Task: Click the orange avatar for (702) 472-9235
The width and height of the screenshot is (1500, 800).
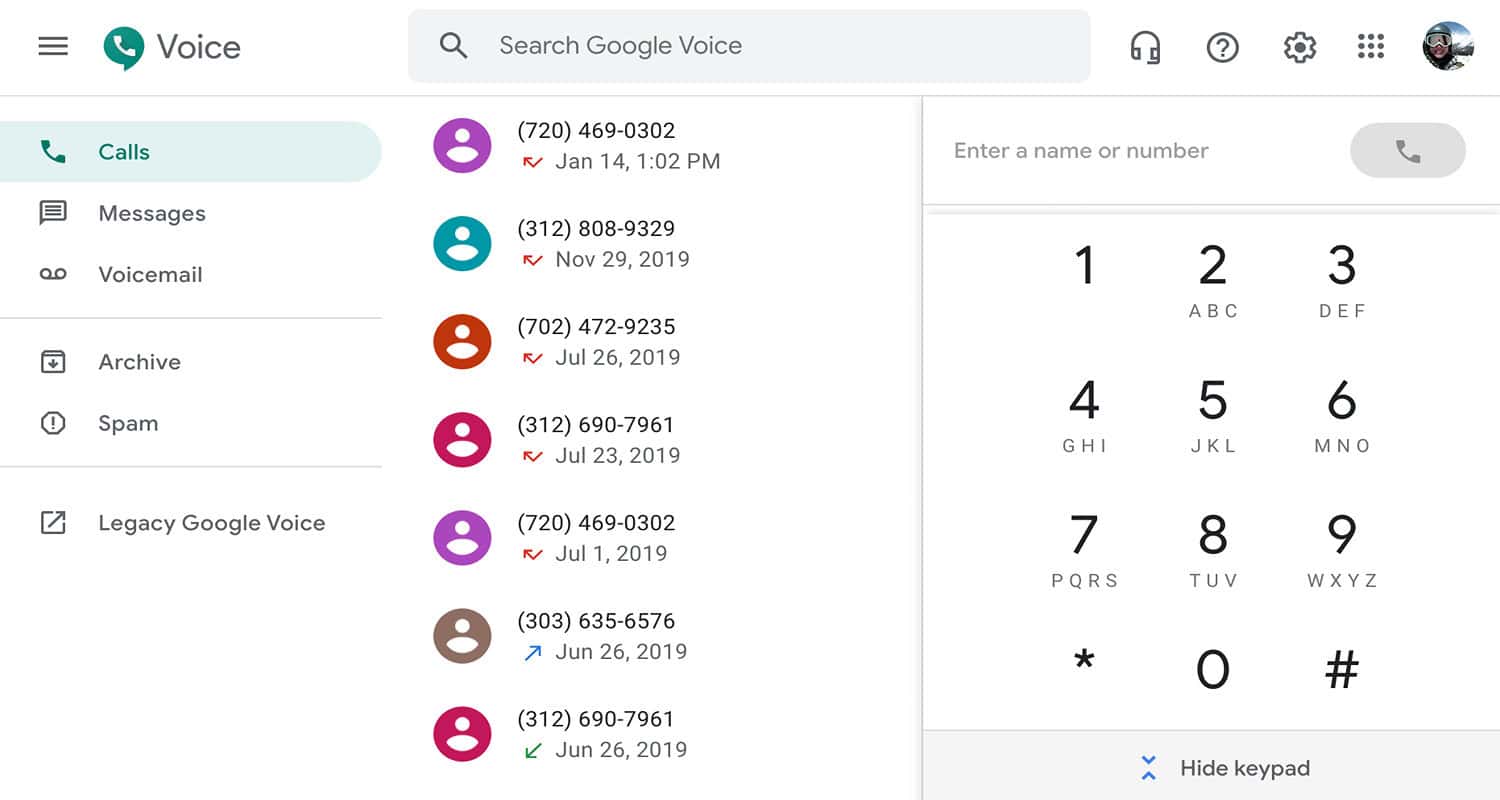Action: point(462,342)
